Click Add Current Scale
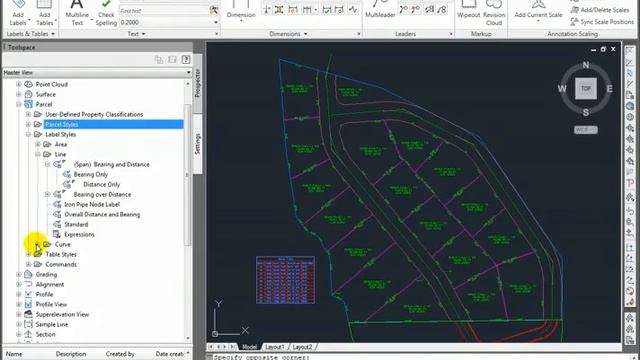Image resolution: width=640 pixels, height=360 pixels. [x=538, y=10]
